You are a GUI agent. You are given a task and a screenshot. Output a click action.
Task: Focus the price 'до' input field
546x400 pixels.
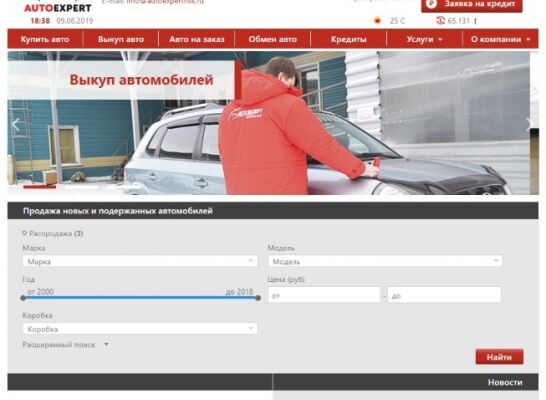[444, 295]
